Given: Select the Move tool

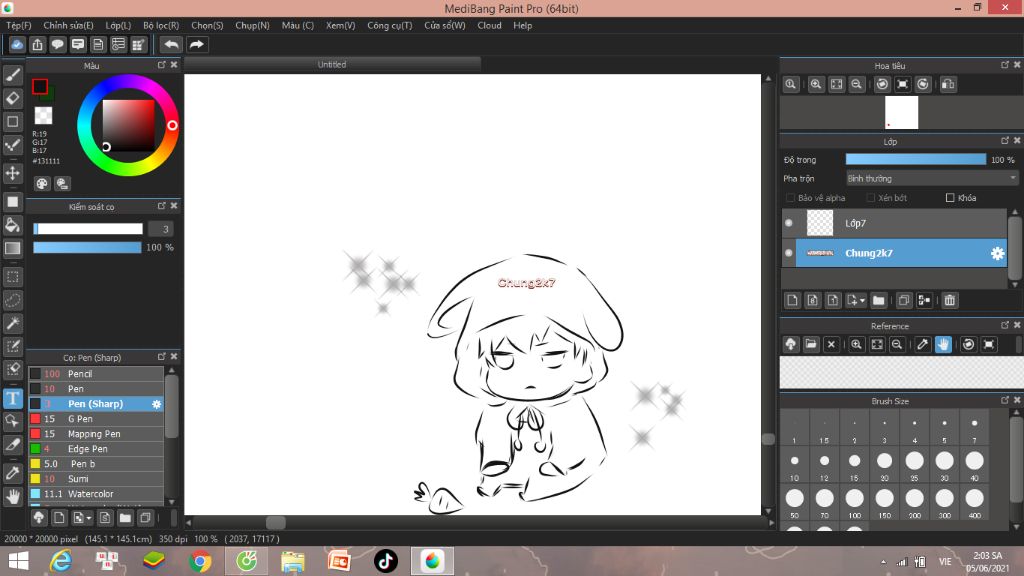Looking at the screenshot, I should tap(13, 173).
